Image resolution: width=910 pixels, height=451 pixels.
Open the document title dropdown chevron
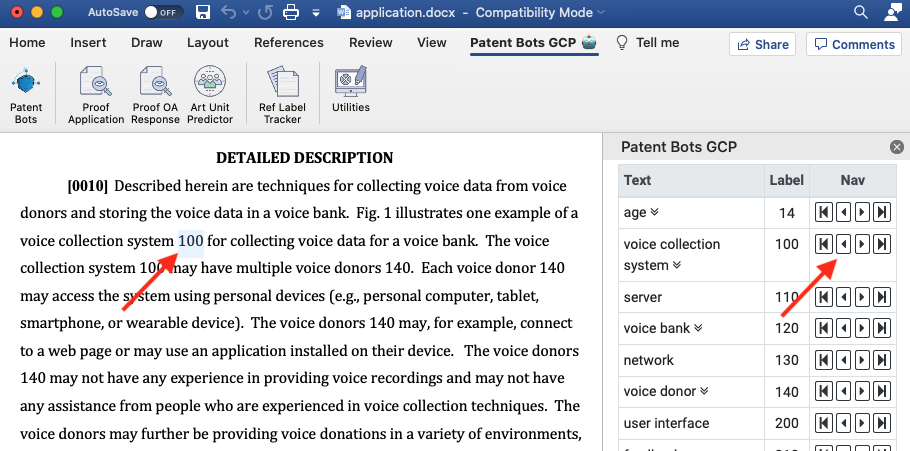coord(600,12)
